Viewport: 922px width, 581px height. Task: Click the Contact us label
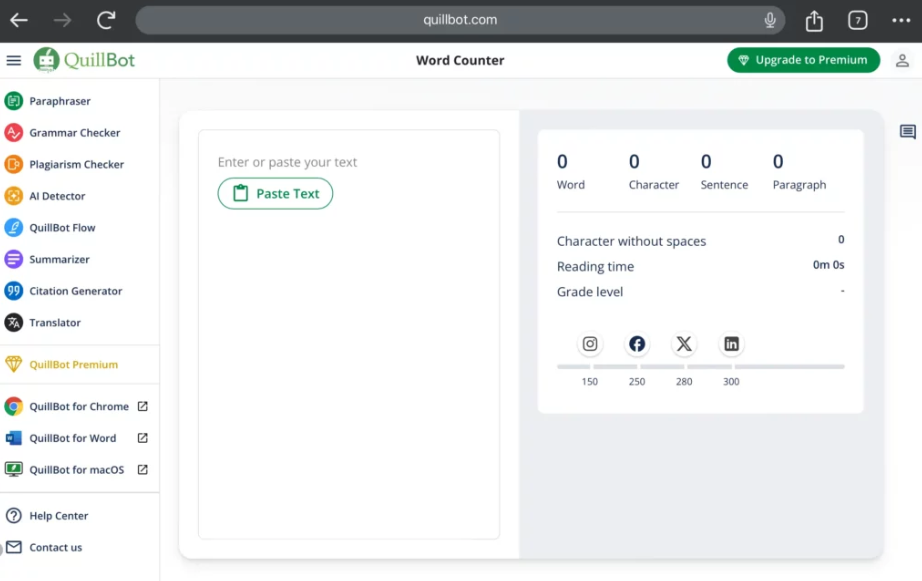pos(56,547)
